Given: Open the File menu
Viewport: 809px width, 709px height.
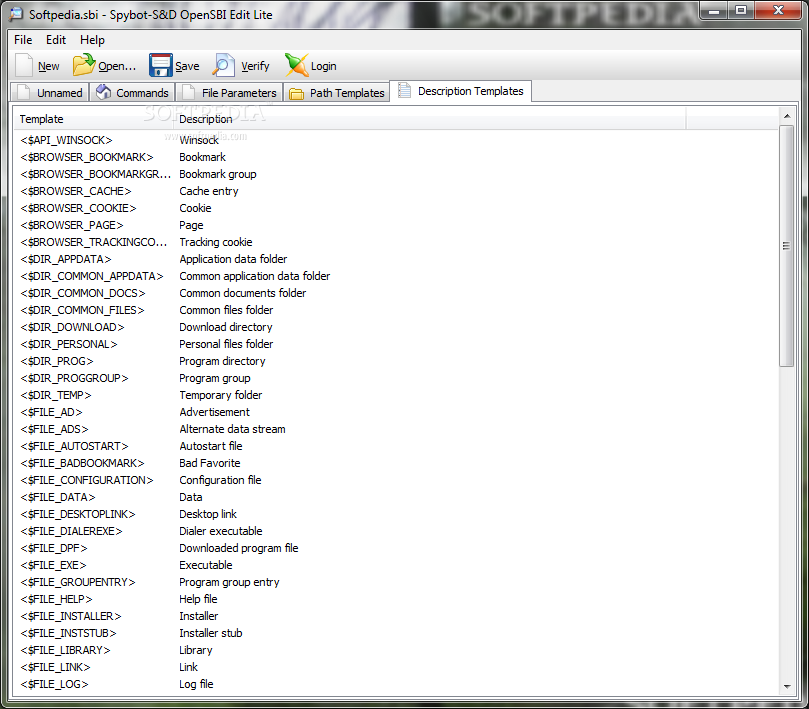Looking at the screenshot, I should 23,40.
